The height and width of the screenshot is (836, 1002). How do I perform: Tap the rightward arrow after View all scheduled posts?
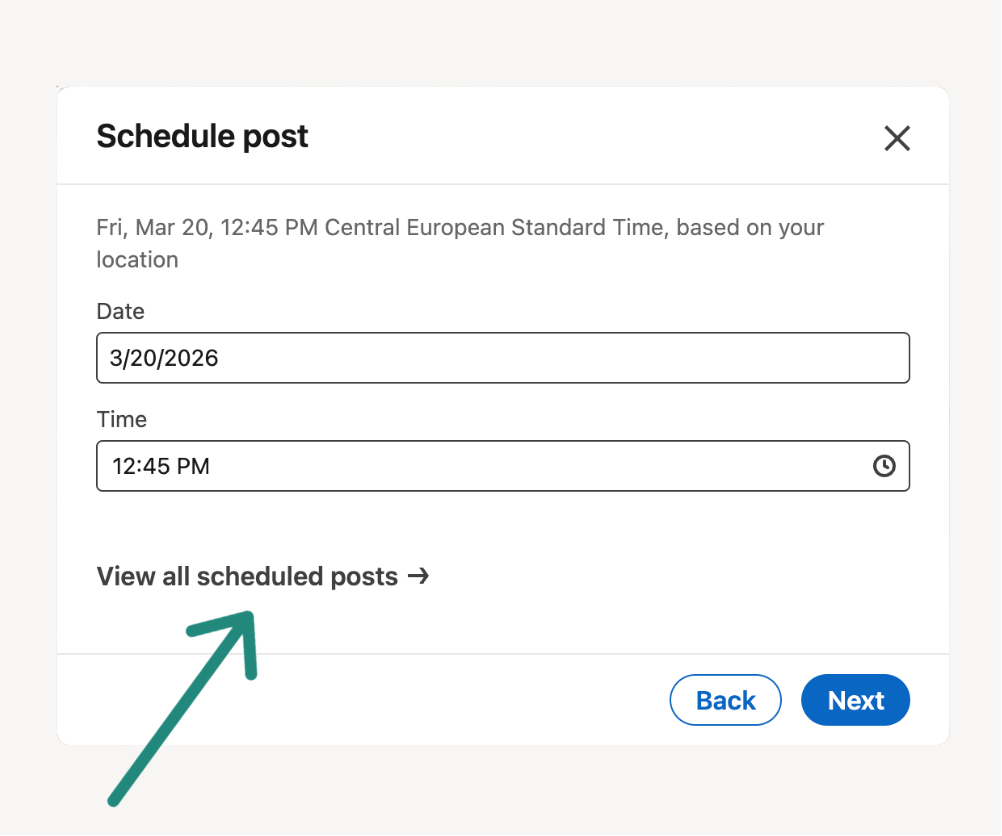[x=421, y=576]
